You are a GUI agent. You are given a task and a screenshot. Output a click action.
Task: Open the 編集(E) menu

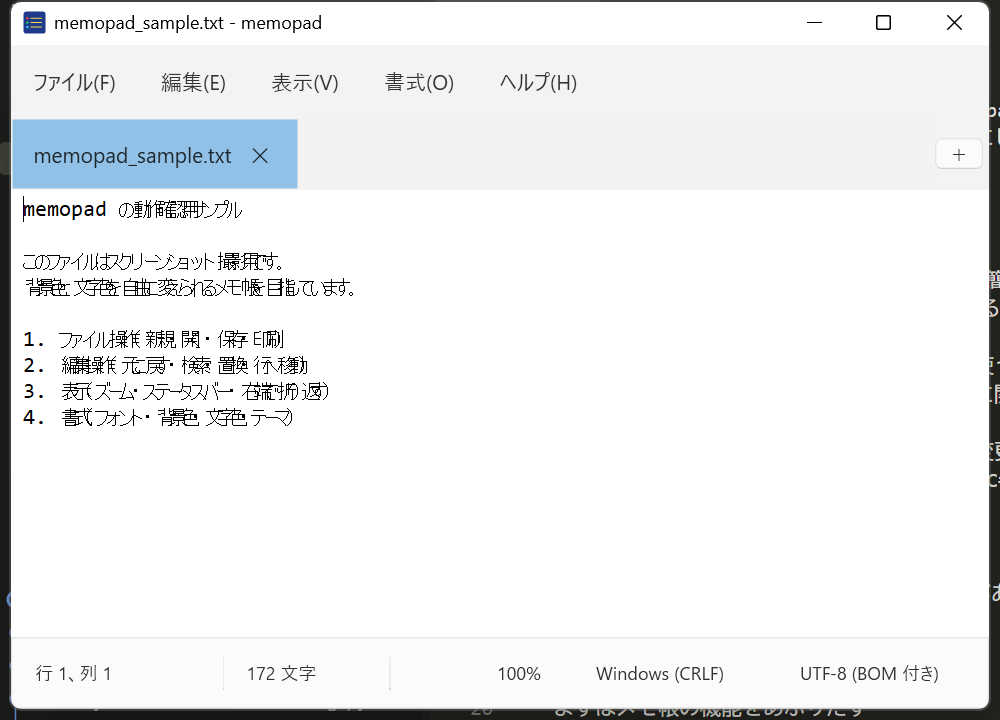pyautogui.click(x=193, y=83)
